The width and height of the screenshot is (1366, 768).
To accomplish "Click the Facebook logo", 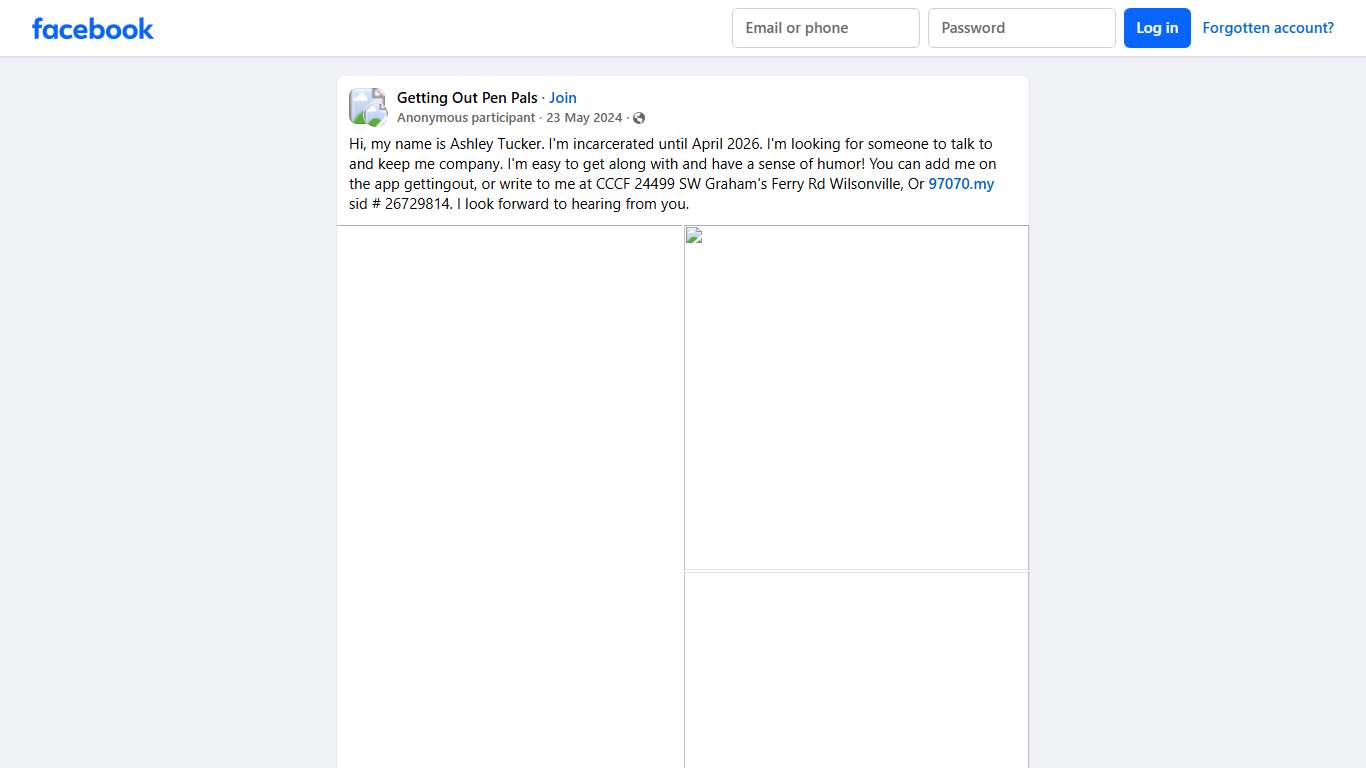I will pyautogui.click(x=92, y=28).
